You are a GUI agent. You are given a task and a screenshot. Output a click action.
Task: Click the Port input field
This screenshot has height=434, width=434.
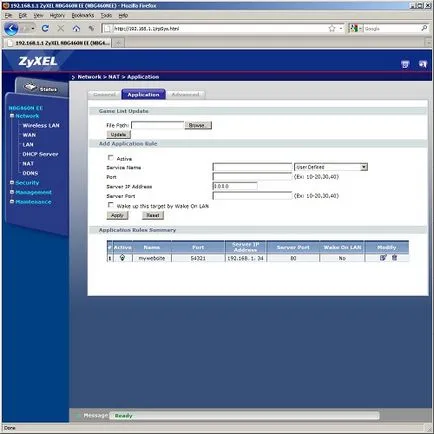[252, 176]
